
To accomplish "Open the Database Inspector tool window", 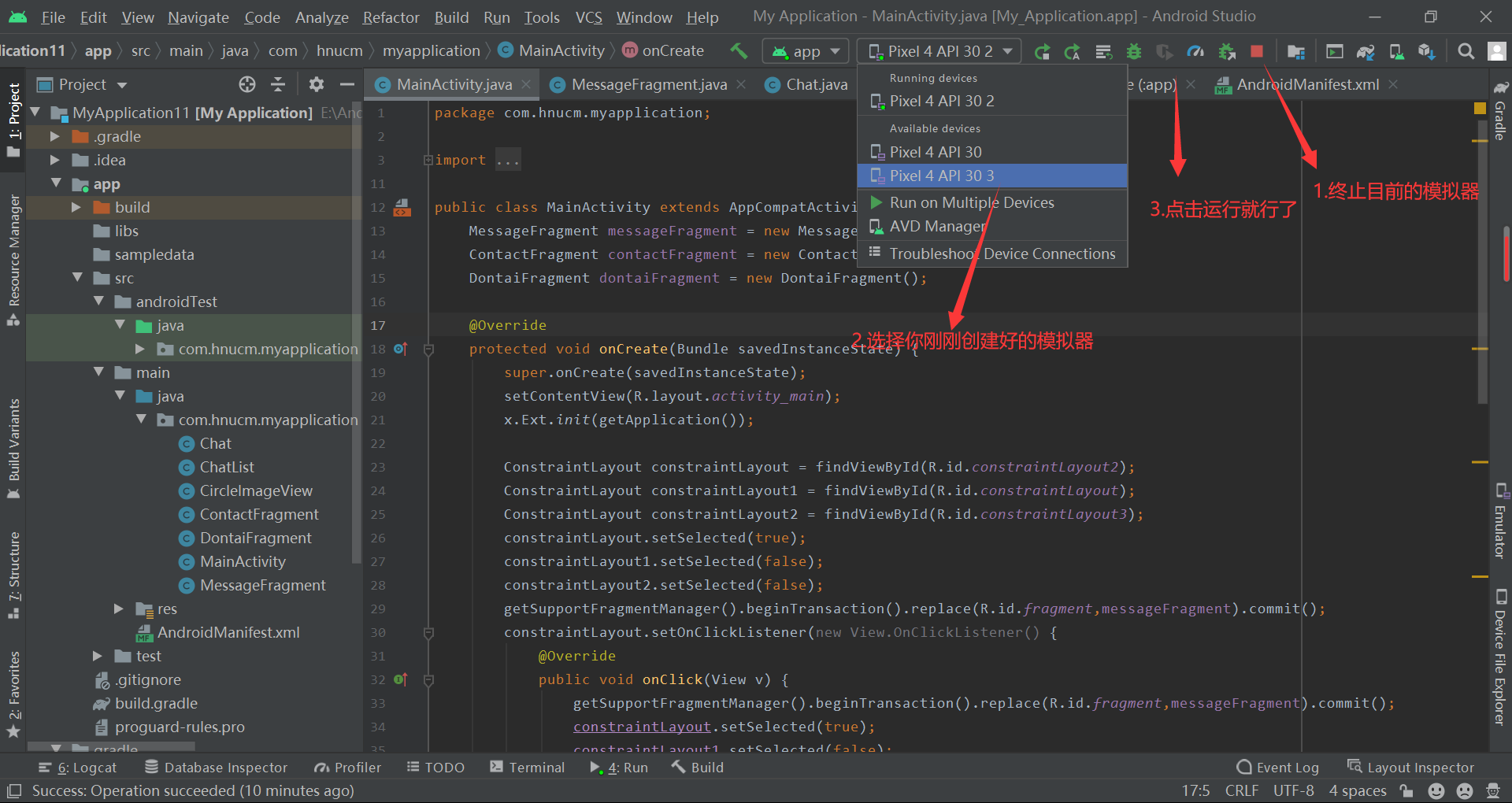I will tap(217, 768).
